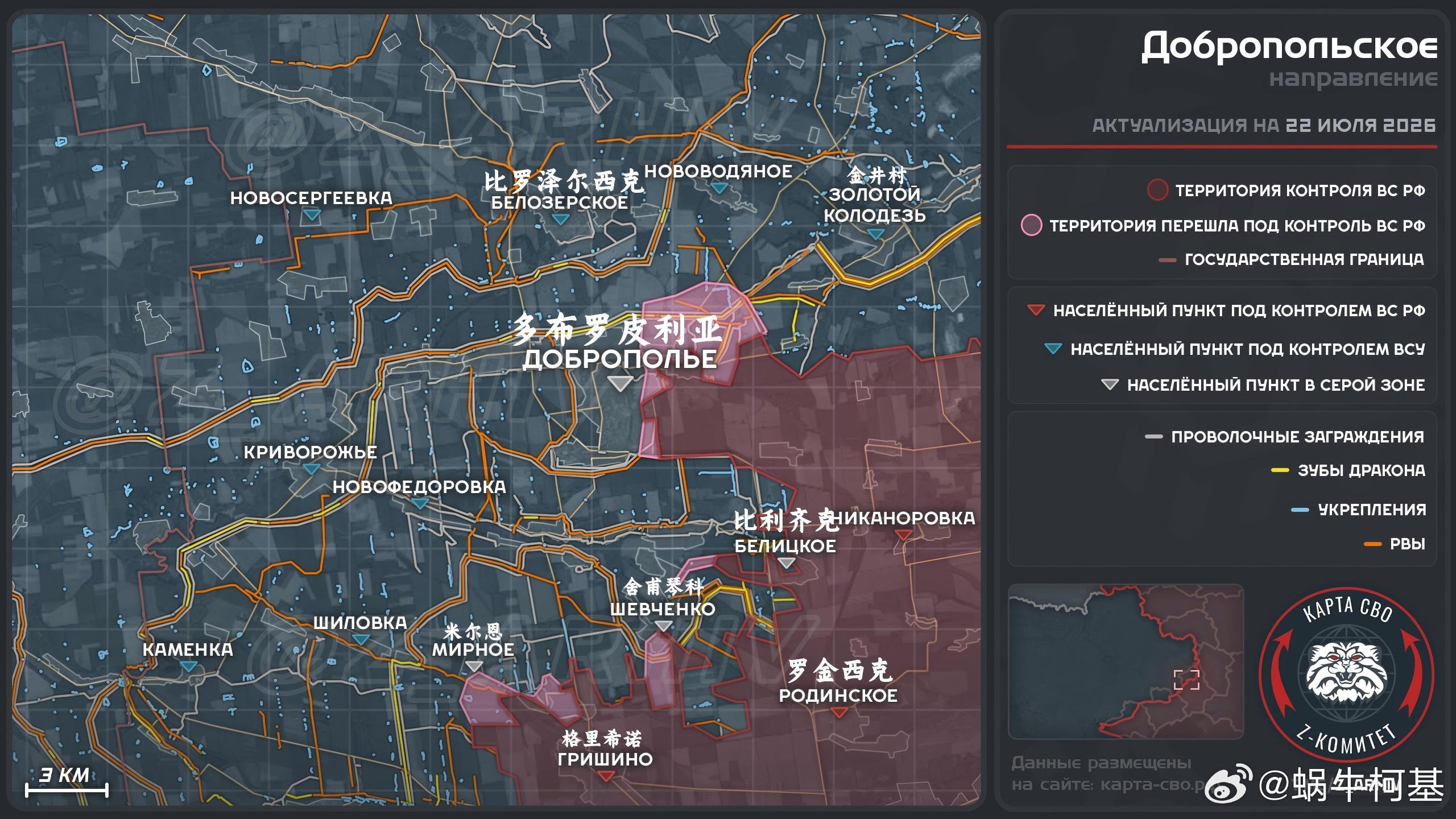Screen dimensions: 1456x819
Task: Click the КРИВОРОЖЬЕ name label
Action: pos(311,452)
